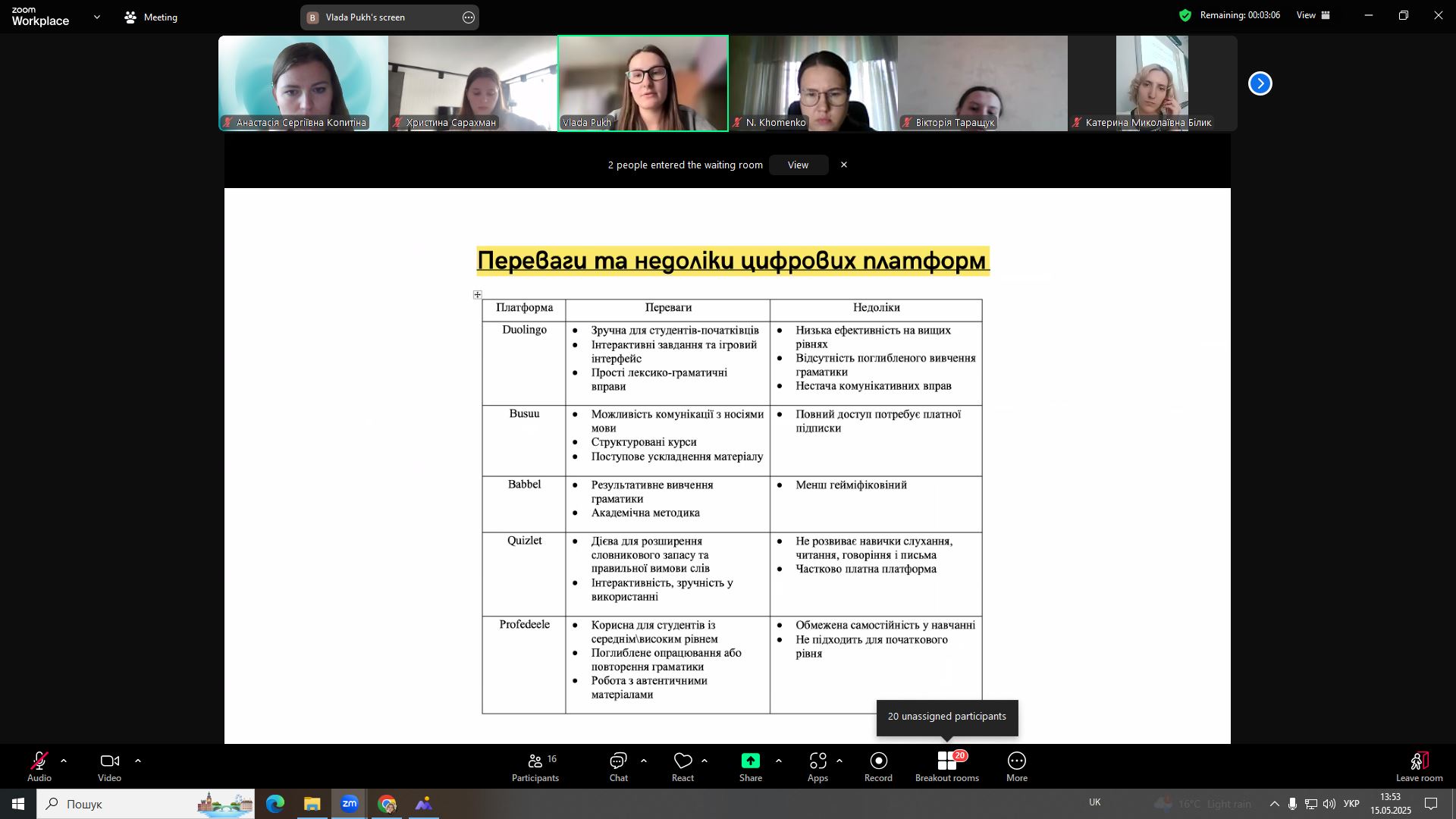This screenshot has height=819, width=1456.
Task: Open the Breakout rooms window
Action: 946,766
